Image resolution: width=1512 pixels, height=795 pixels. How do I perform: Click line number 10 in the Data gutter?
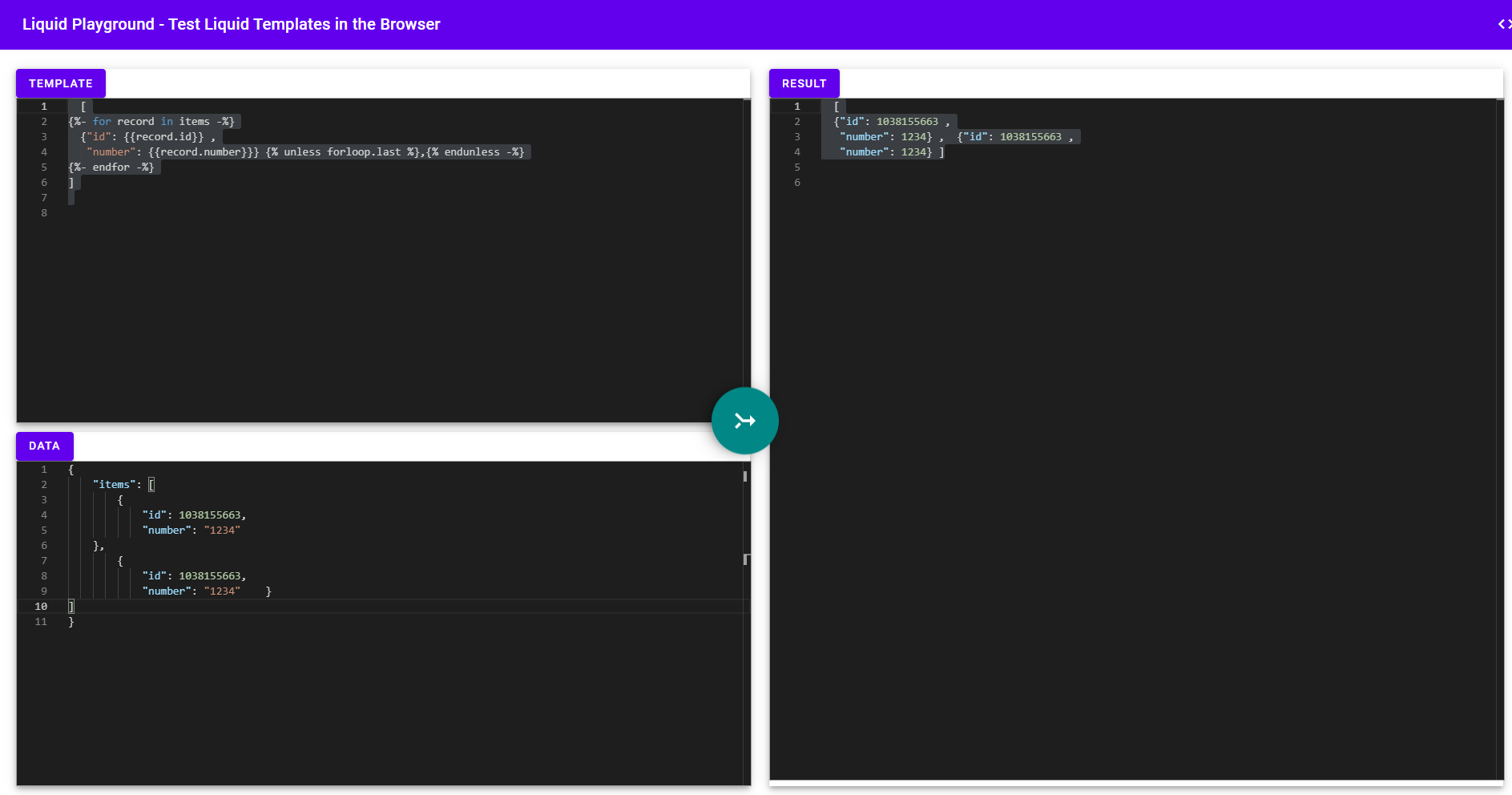coord(41,607)
